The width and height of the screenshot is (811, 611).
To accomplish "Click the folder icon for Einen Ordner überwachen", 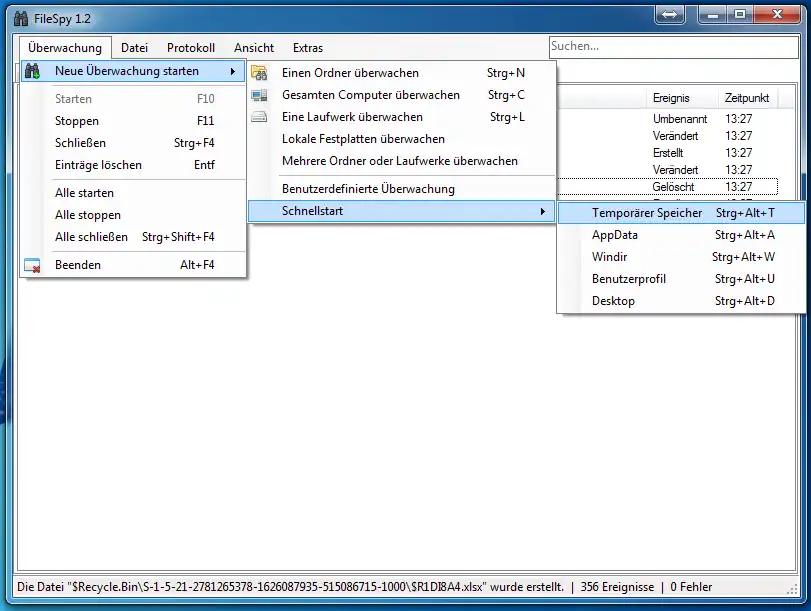I will click(x=259, y=73).
